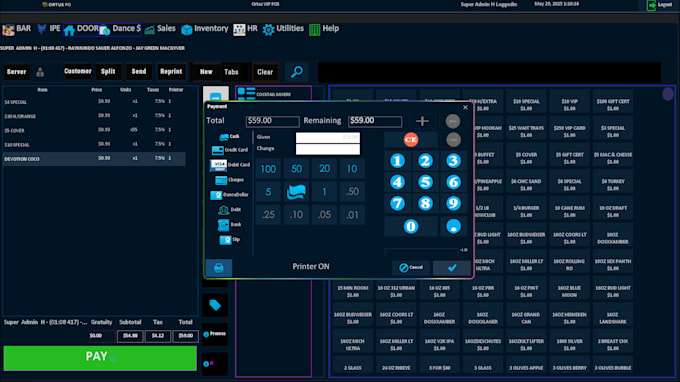680x382 pixels.
Task: Click the Customer button
Action: 78,72
